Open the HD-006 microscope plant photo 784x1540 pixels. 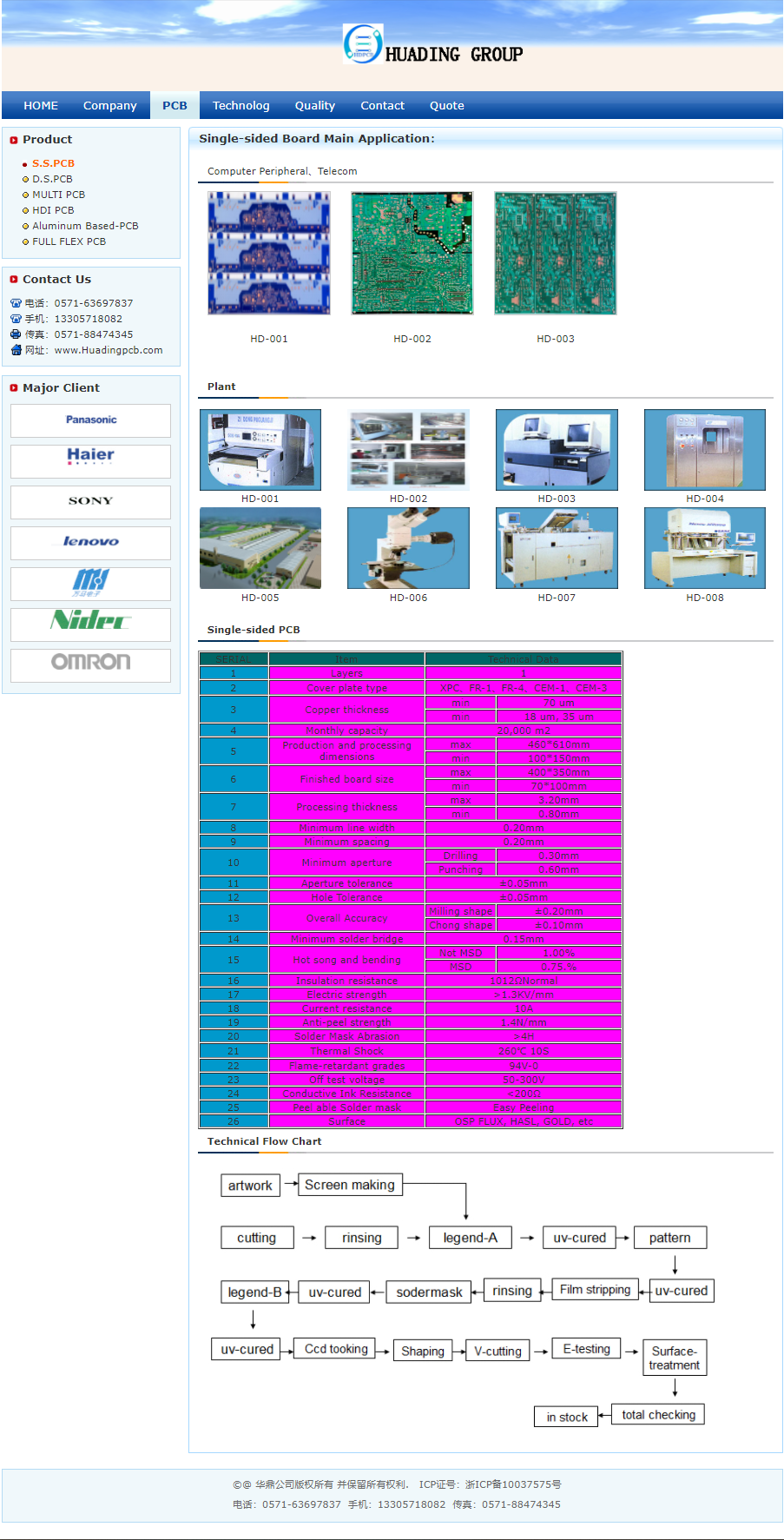(x=408, y=548)
